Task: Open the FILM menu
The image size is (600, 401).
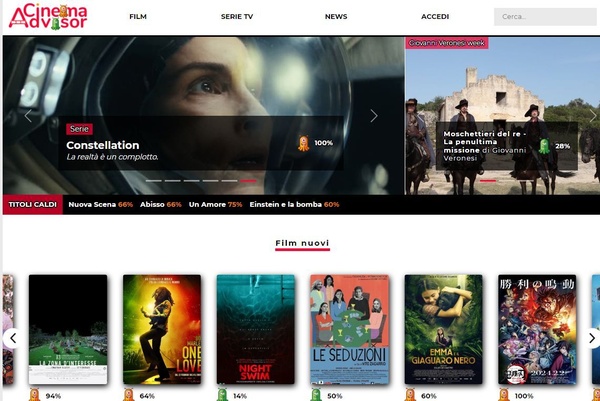Action: click(138, 16)
